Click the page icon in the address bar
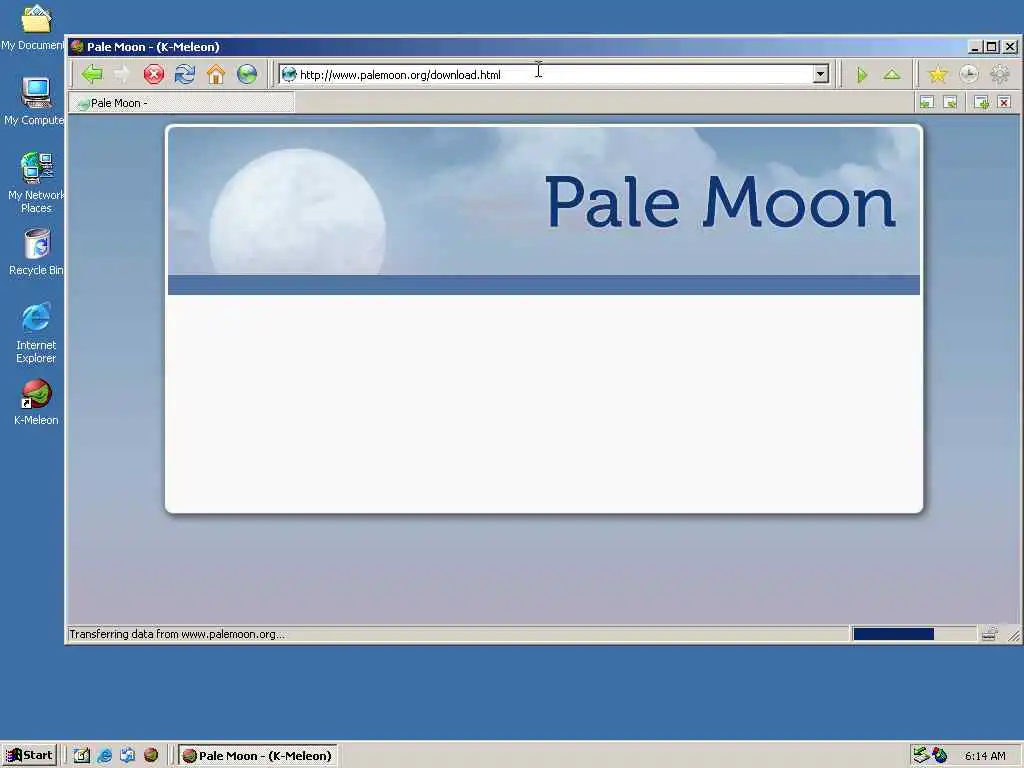The width and height of the screenshot is (1024, 768). click(289, 74)
